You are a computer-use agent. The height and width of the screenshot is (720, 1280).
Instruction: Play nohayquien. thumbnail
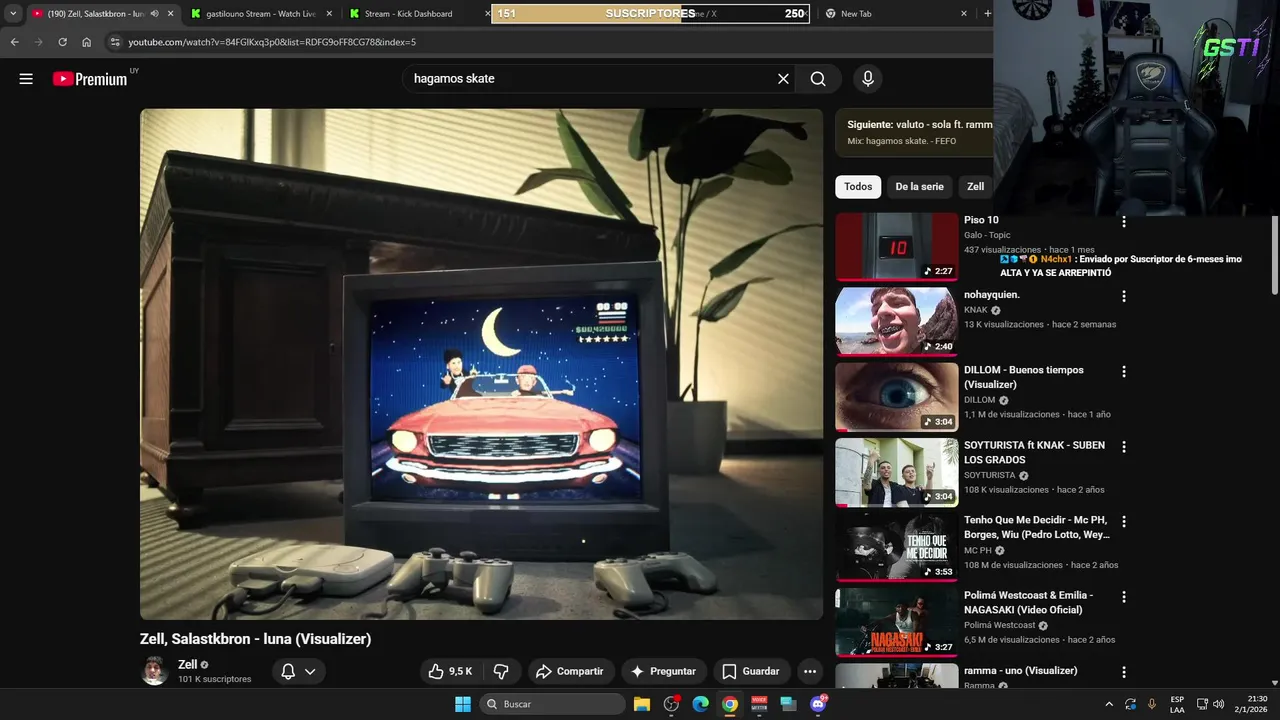(x=897, y=321)
